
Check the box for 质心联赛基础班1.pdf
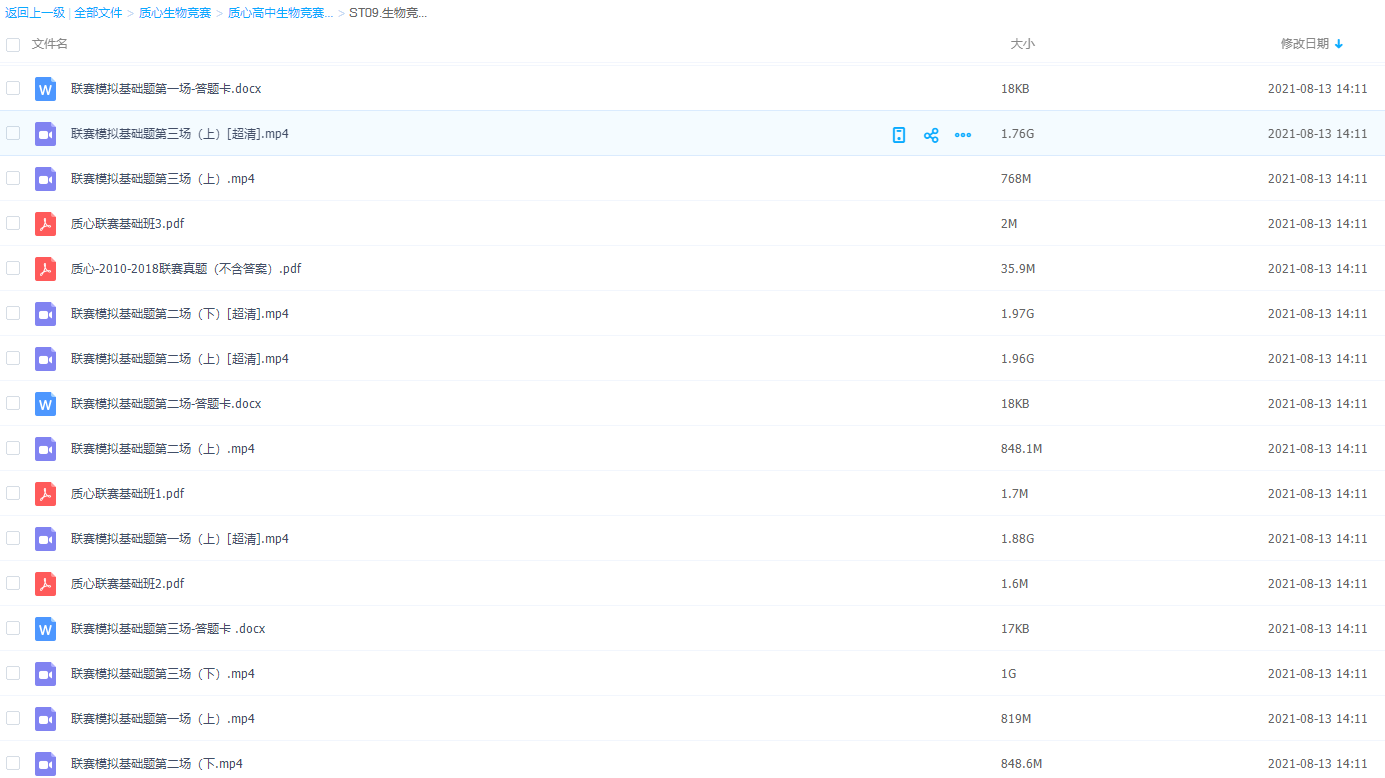tap(13, 493)
